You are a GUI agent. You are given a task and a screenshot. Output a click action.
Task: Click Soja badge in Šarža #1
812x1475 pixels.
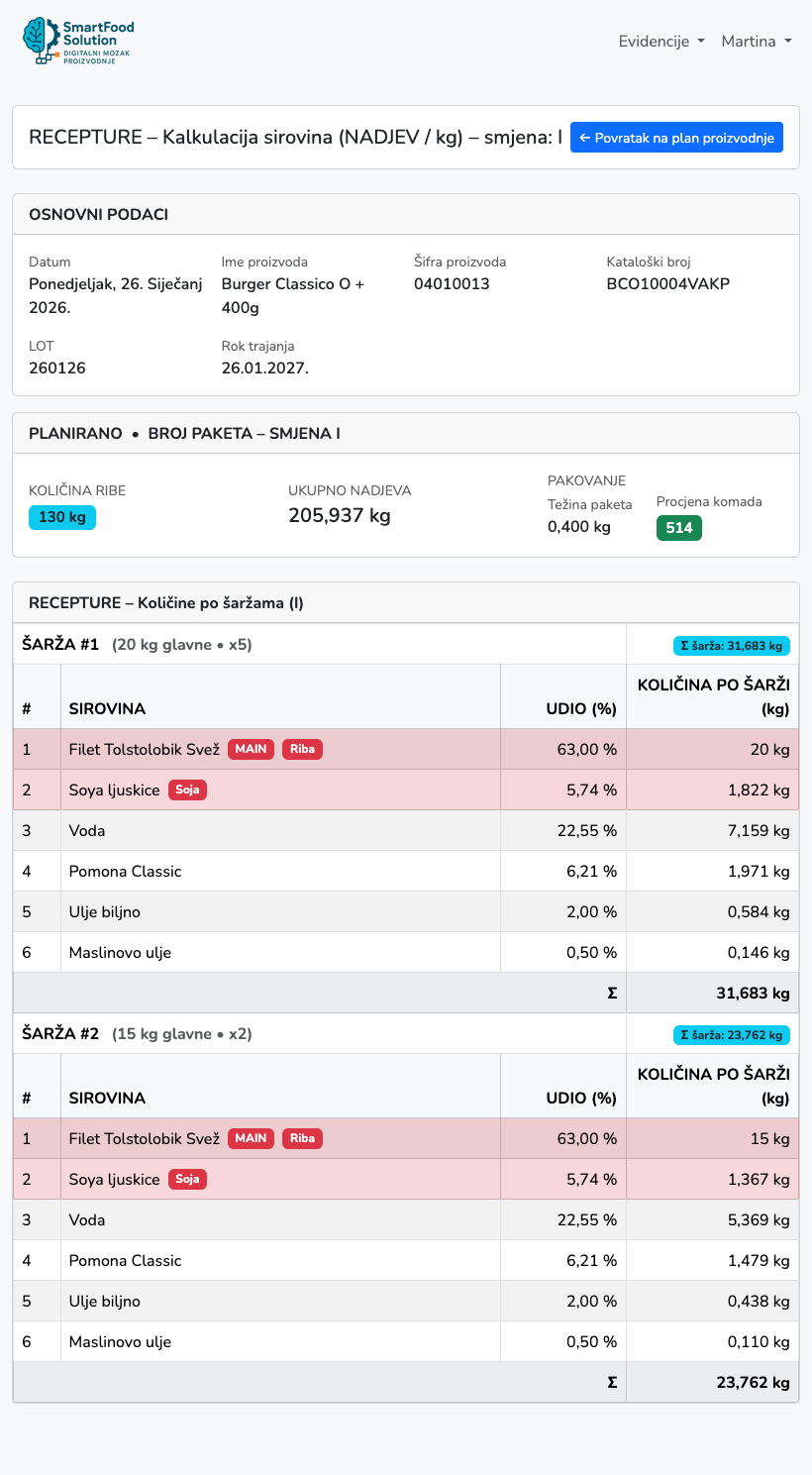point(187,790)
